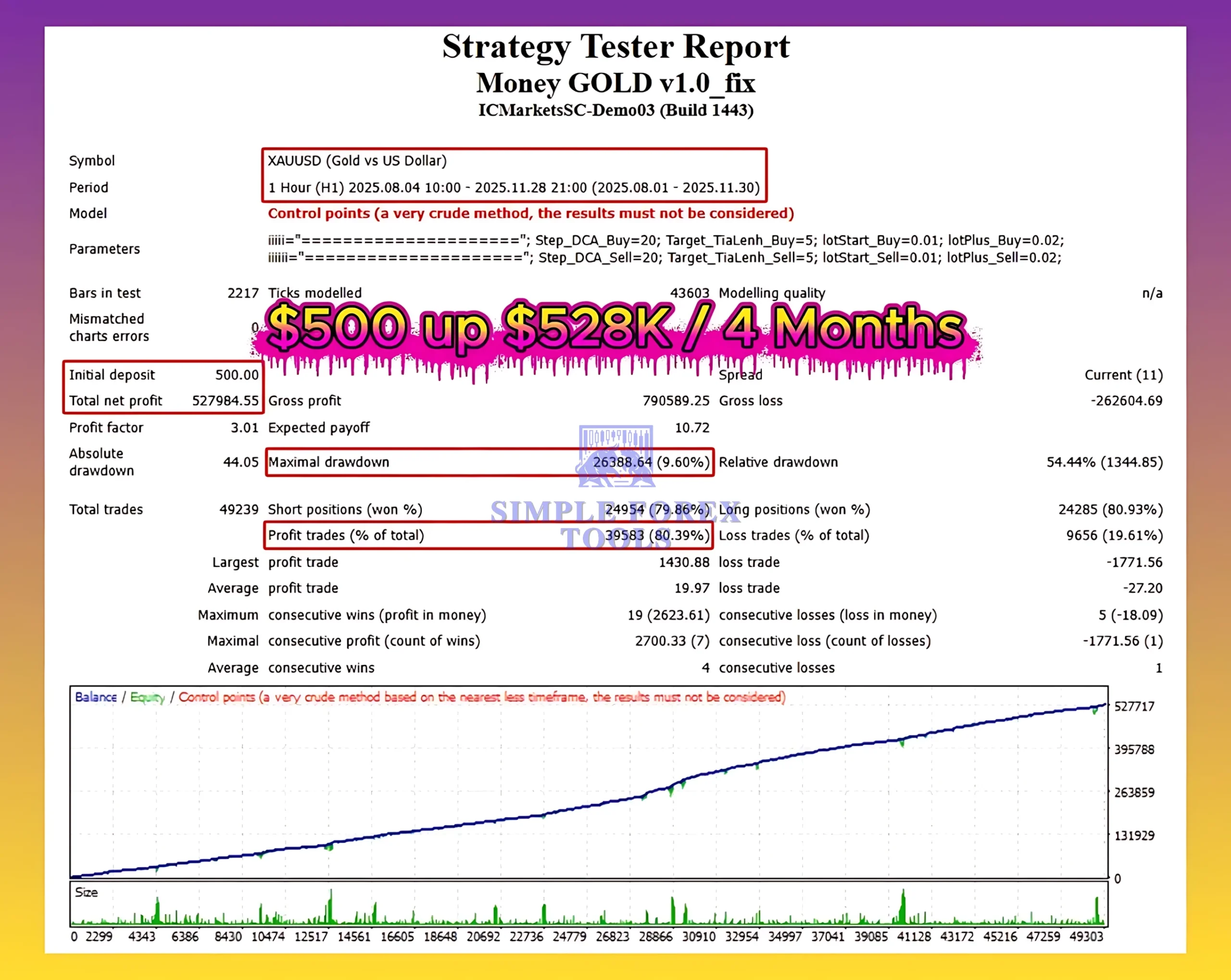Viewport: 1231px width, 980px height.
Task: Click the 263859 y-axis value
Action: pos(1134,793)
